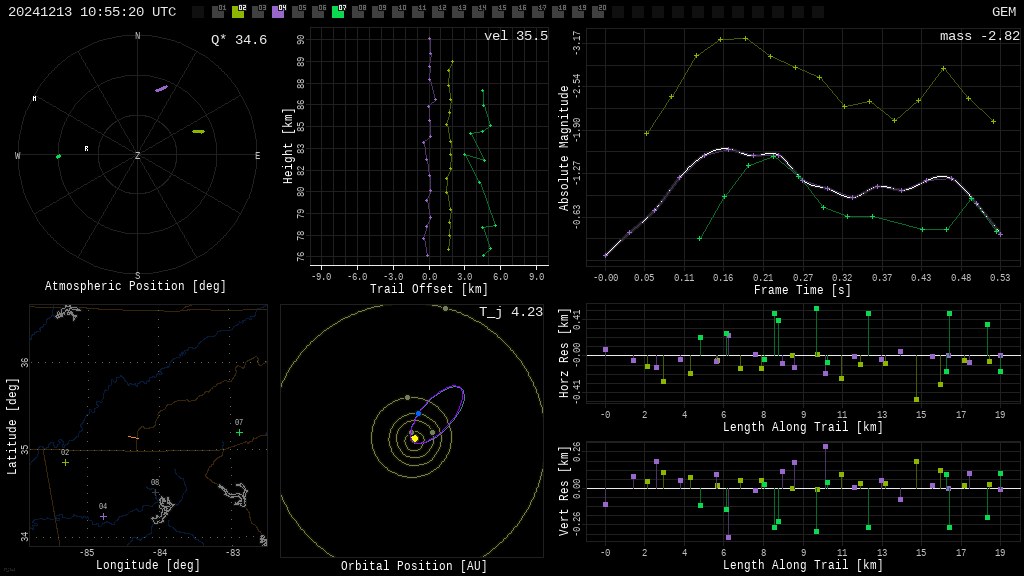The image size is (1024, 576).
Task: Click the zenith Z at polar plot center
Action: [138, 156]
